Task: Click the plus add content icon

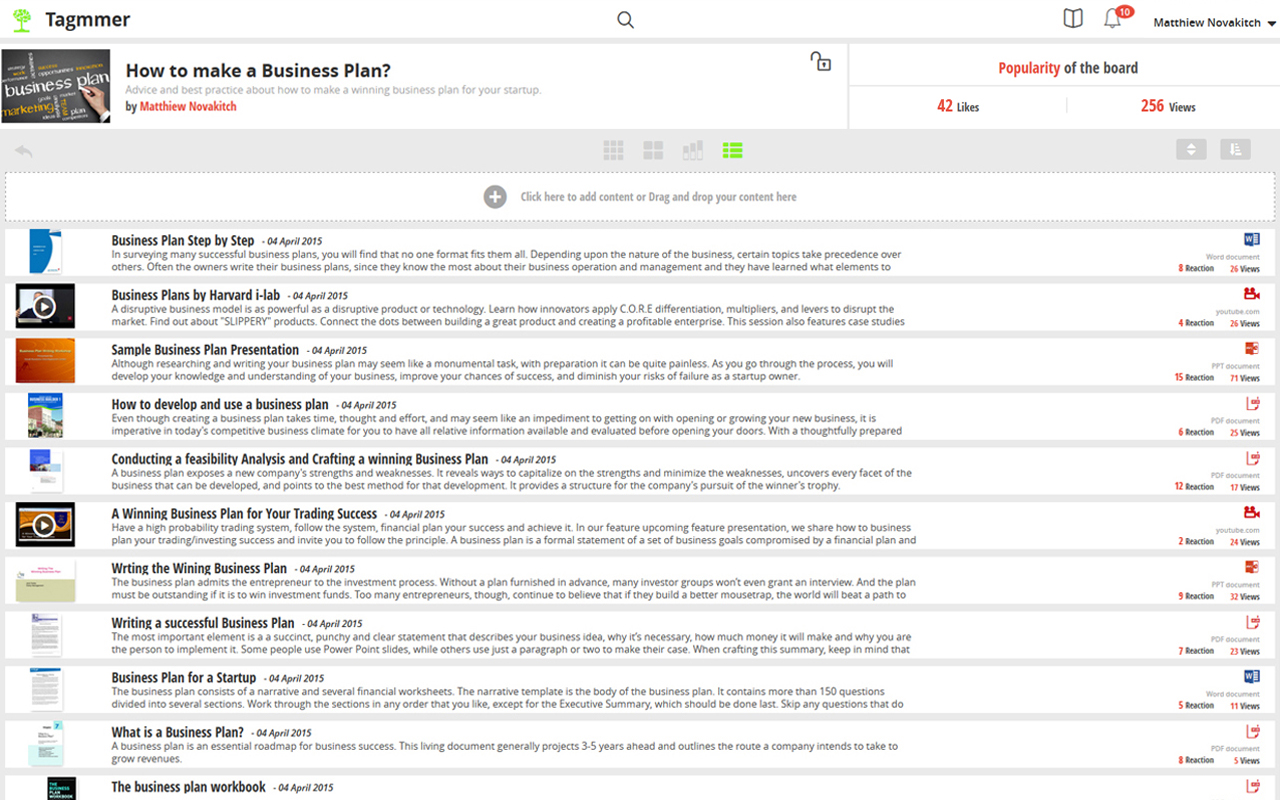Action: click(495, 197)
